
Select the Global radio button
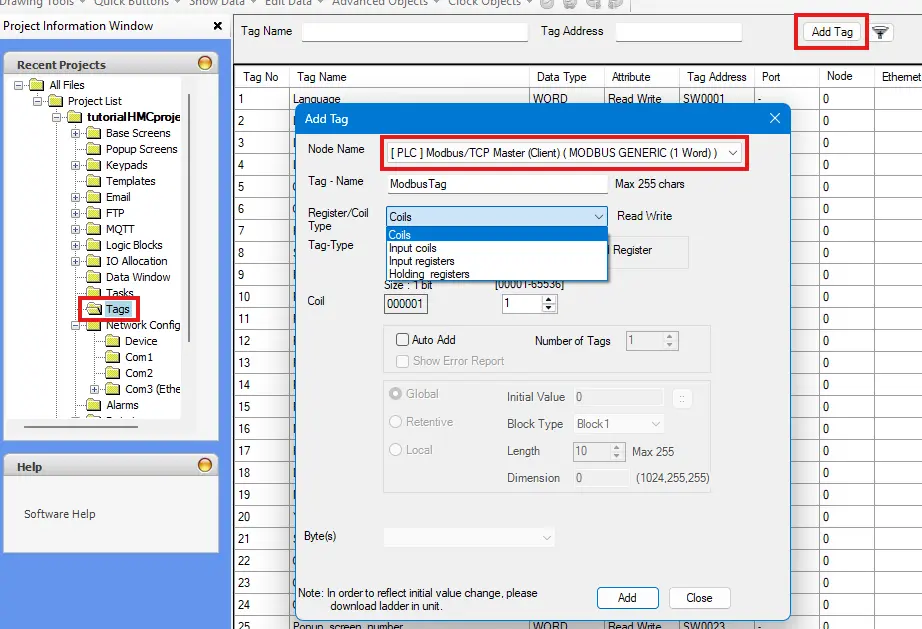[x=395, y=394]
